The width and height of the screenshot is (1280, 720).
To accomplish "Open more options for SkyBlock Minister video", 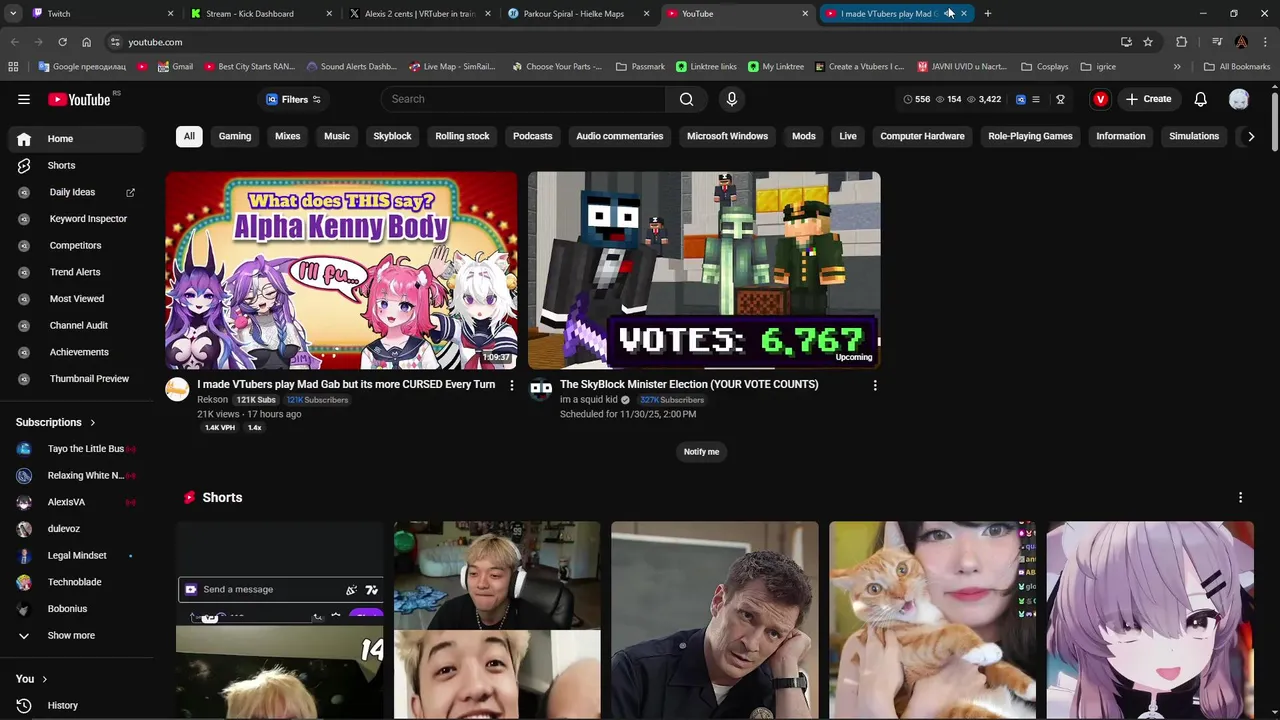I will pos(875,385).
